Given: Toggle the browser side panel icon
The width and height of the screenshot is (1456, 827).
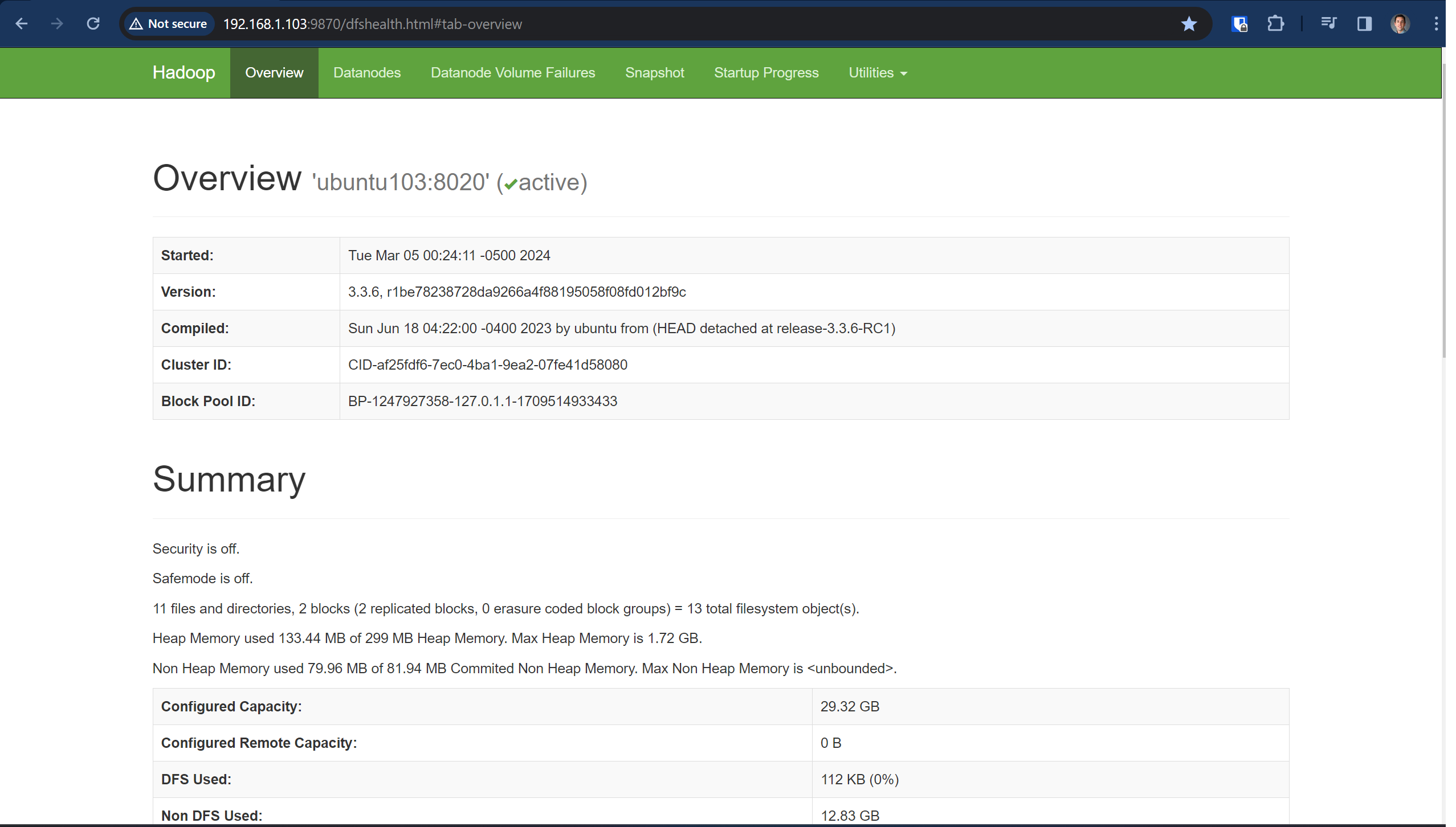Looking at the screenshot, I should coord(1364,24).
